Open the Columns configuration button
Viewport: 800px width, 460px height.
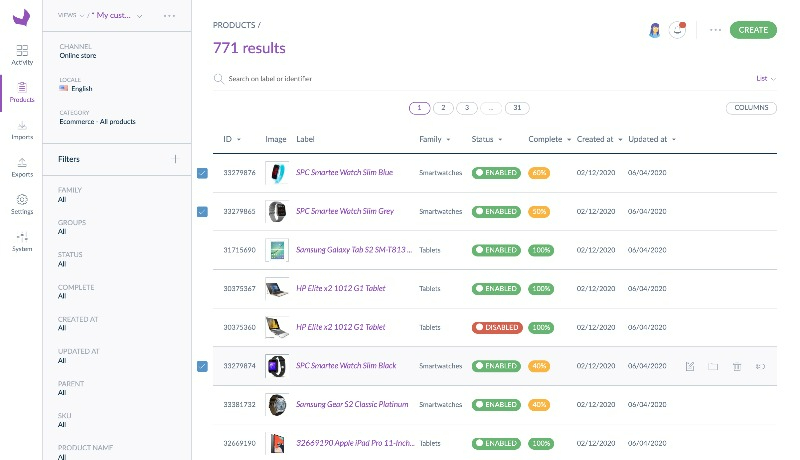click(x=751, y=108)
